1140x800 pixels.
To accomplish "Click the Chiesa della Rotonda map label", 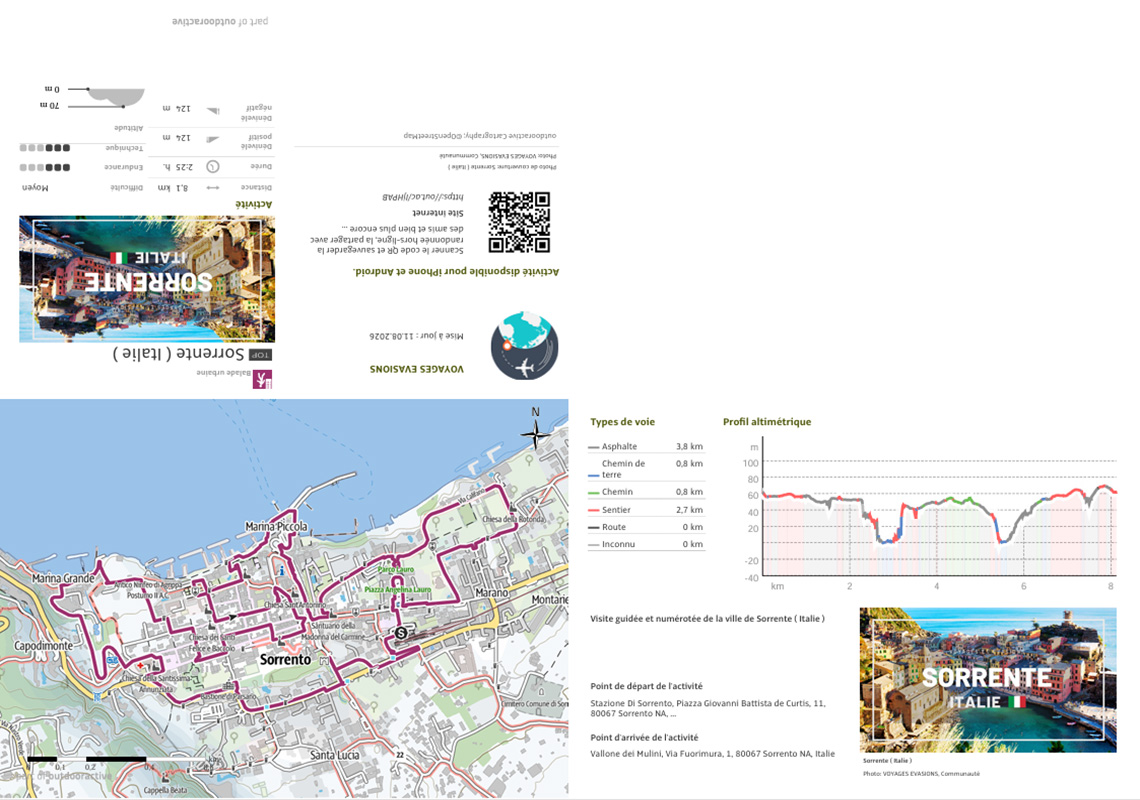I will [513, 519].
